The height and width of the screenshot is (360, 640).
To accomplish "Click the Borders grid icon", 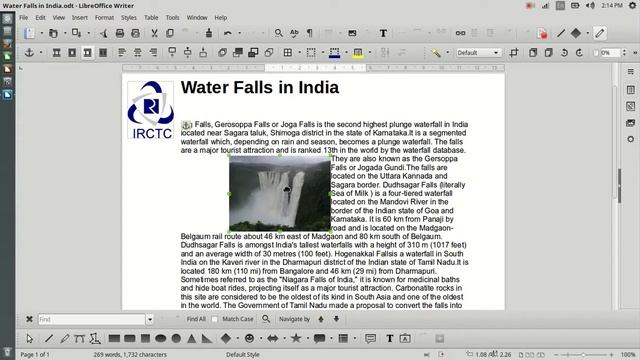I will [288, 52].
